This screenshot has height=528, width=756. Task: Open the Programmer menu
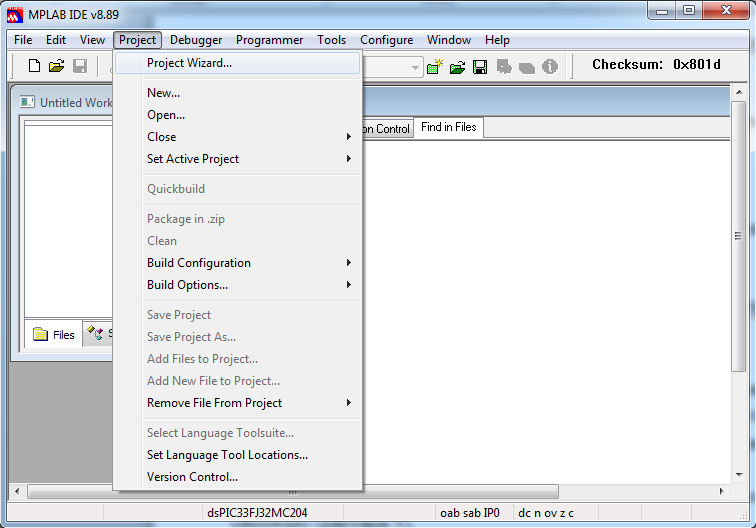270,40
